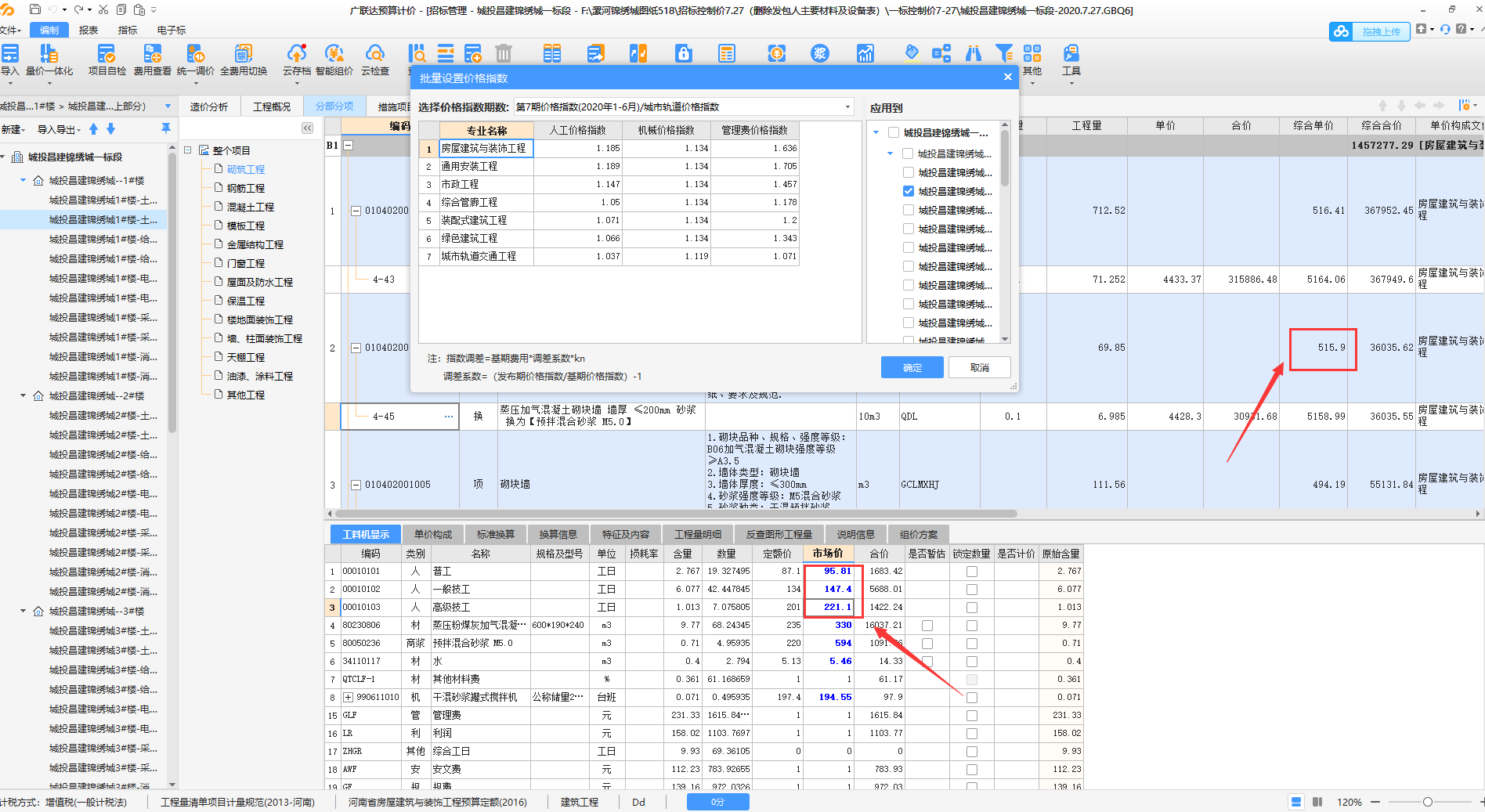Image resolution: width=1485 pixels, height=812 pixels.
Task: Switch to the 电子标 ribbon tab
Action: tap(172, 30)
